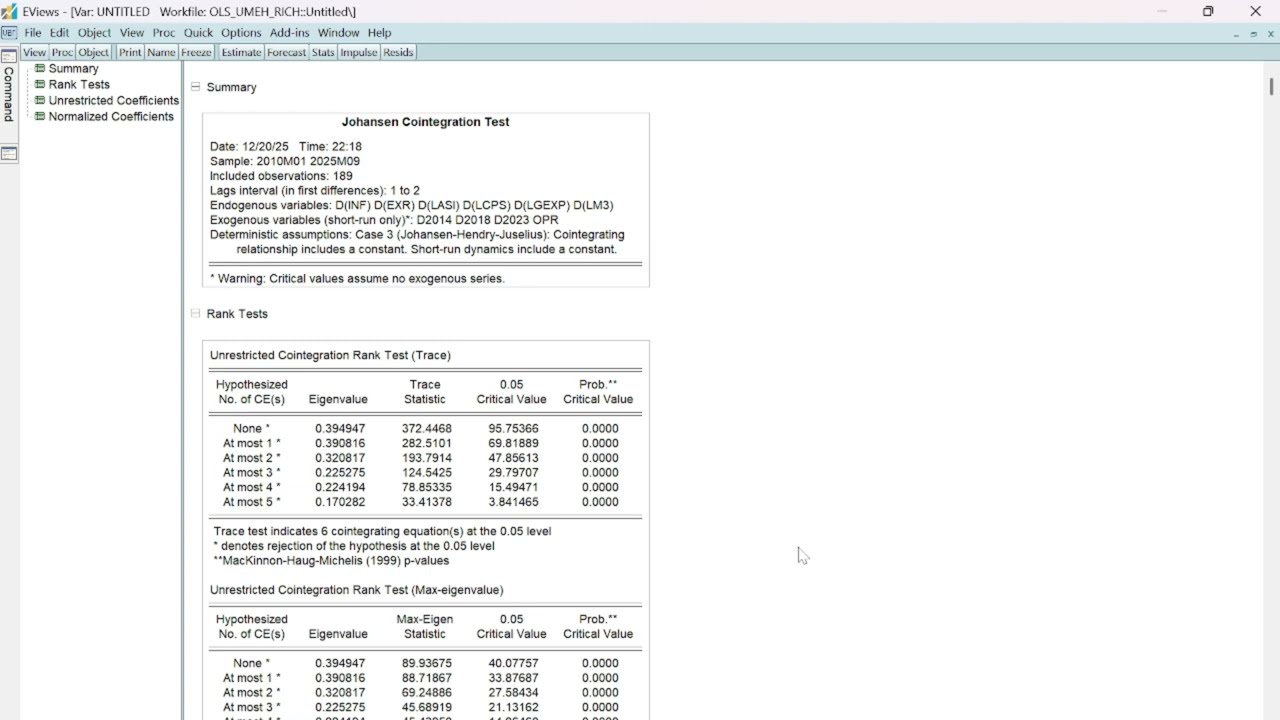Click the panel icon below the Command tab

9,154
